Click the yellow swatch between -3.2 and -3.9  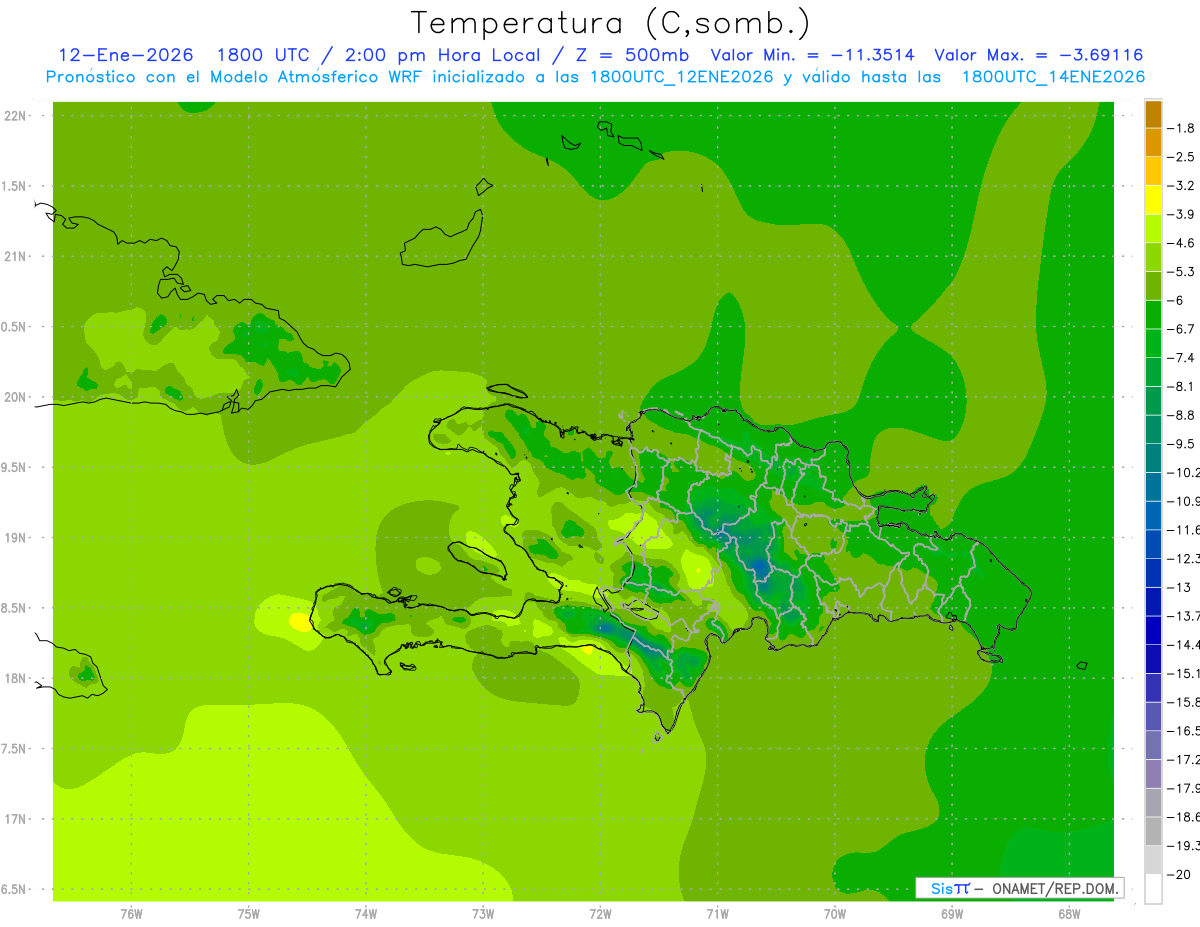tap(1153, 200)
